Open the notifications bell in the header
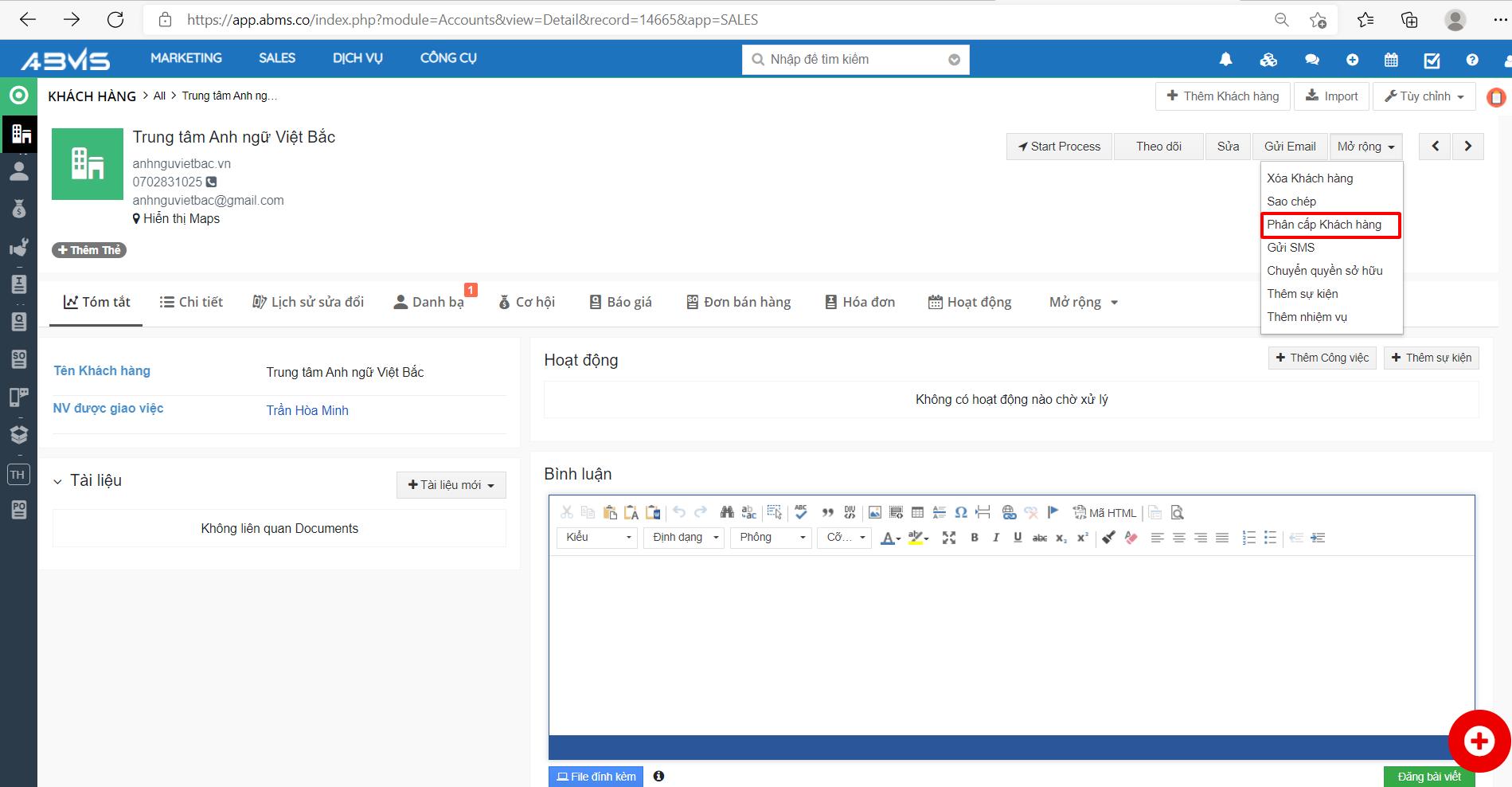1512x787 pixels. [1225, 60]
